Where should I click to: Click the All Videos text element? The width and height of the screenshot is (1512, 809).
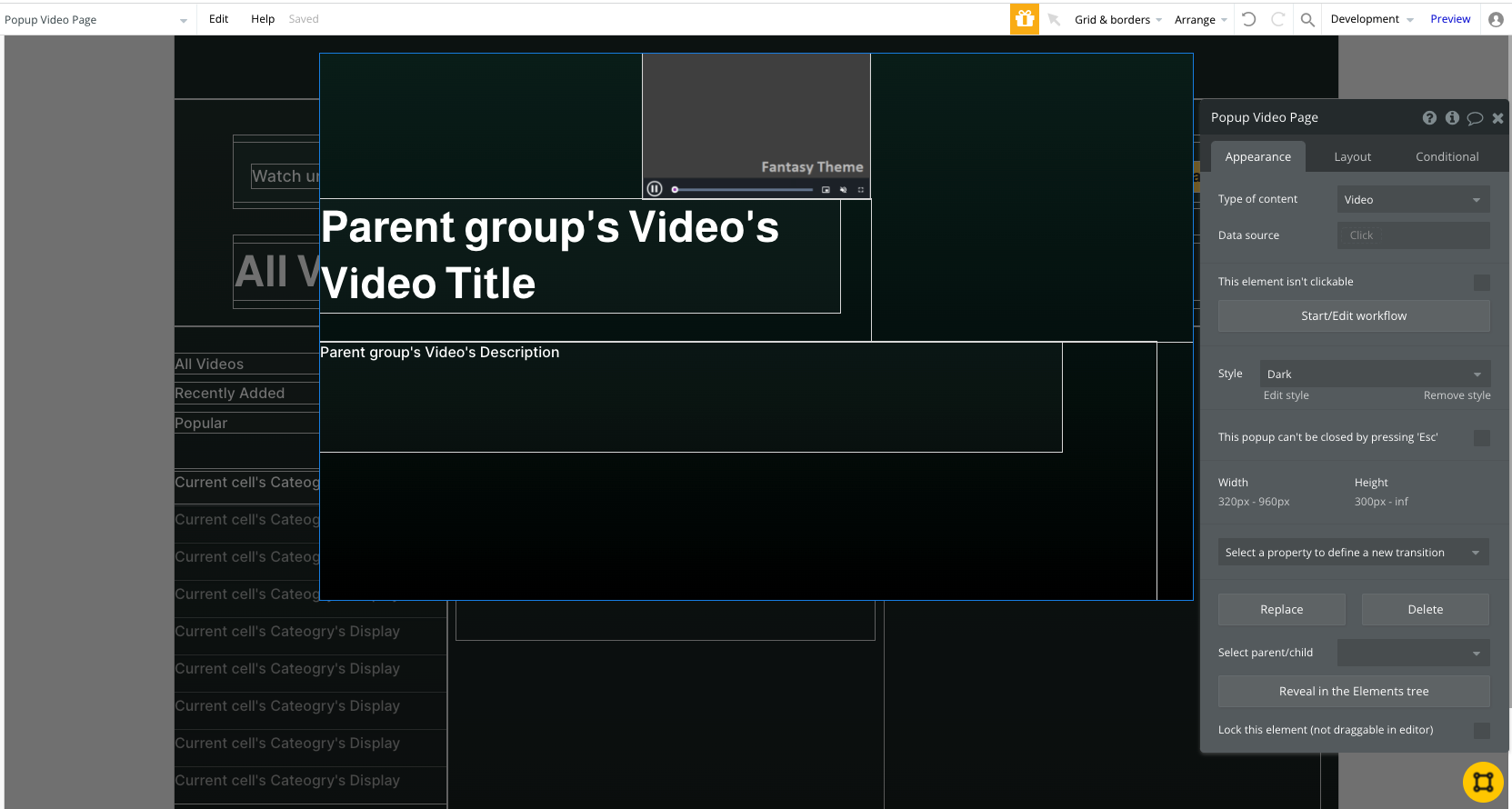click(x=209, y=365)
